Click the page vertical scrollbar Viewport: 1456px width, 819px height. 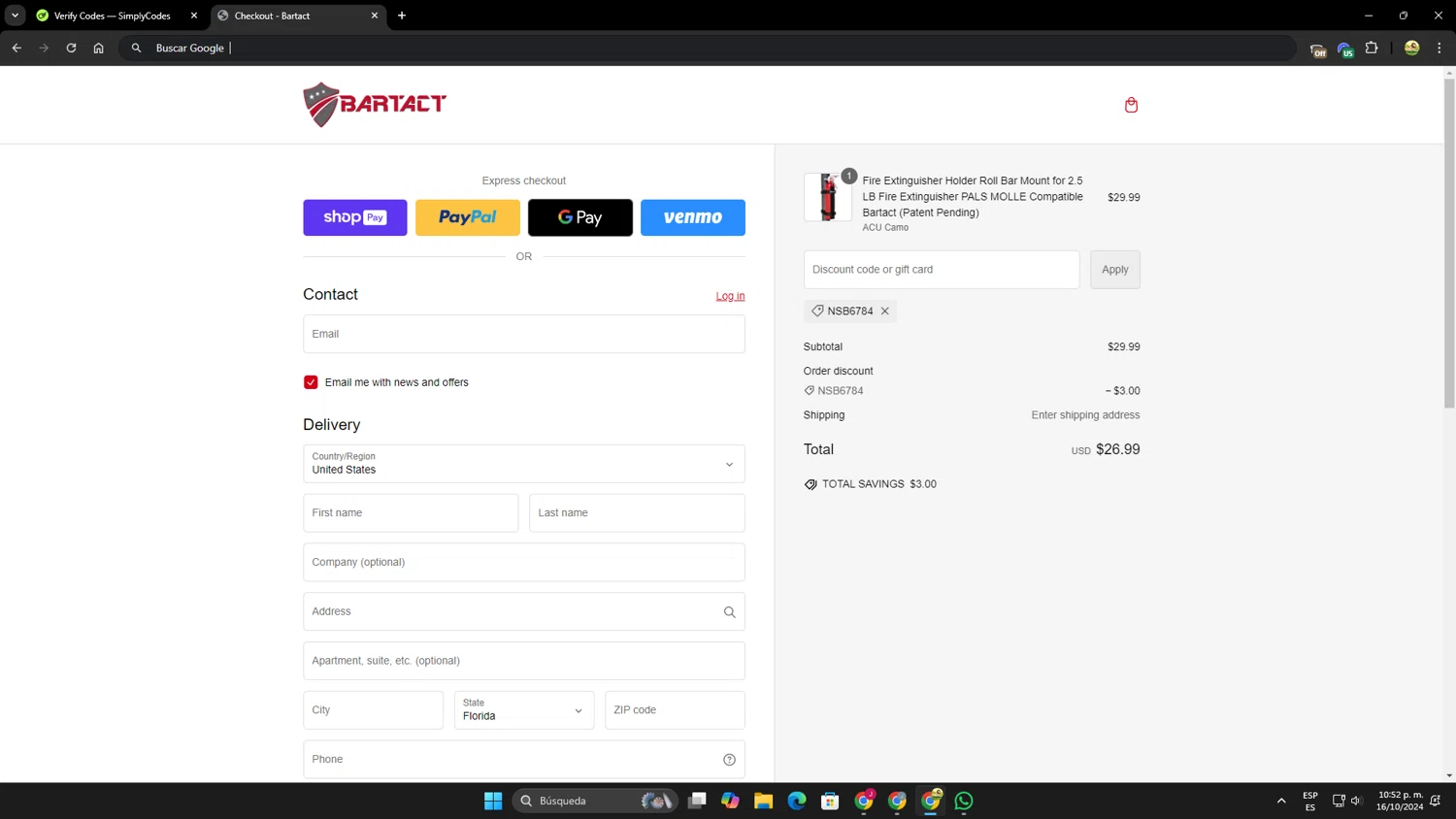point(1449,243)
